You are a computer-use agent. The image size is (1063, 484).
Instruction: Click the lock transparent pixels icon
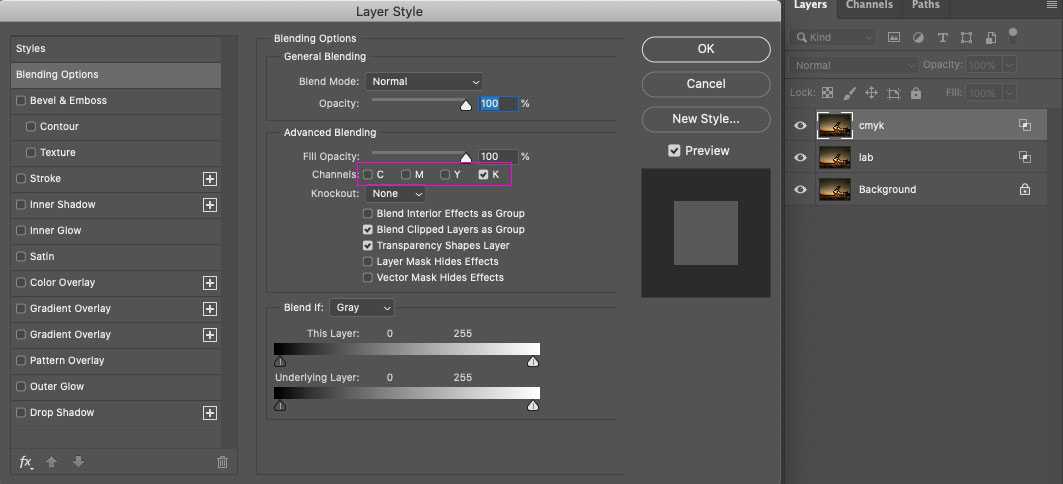coord(827,93)
